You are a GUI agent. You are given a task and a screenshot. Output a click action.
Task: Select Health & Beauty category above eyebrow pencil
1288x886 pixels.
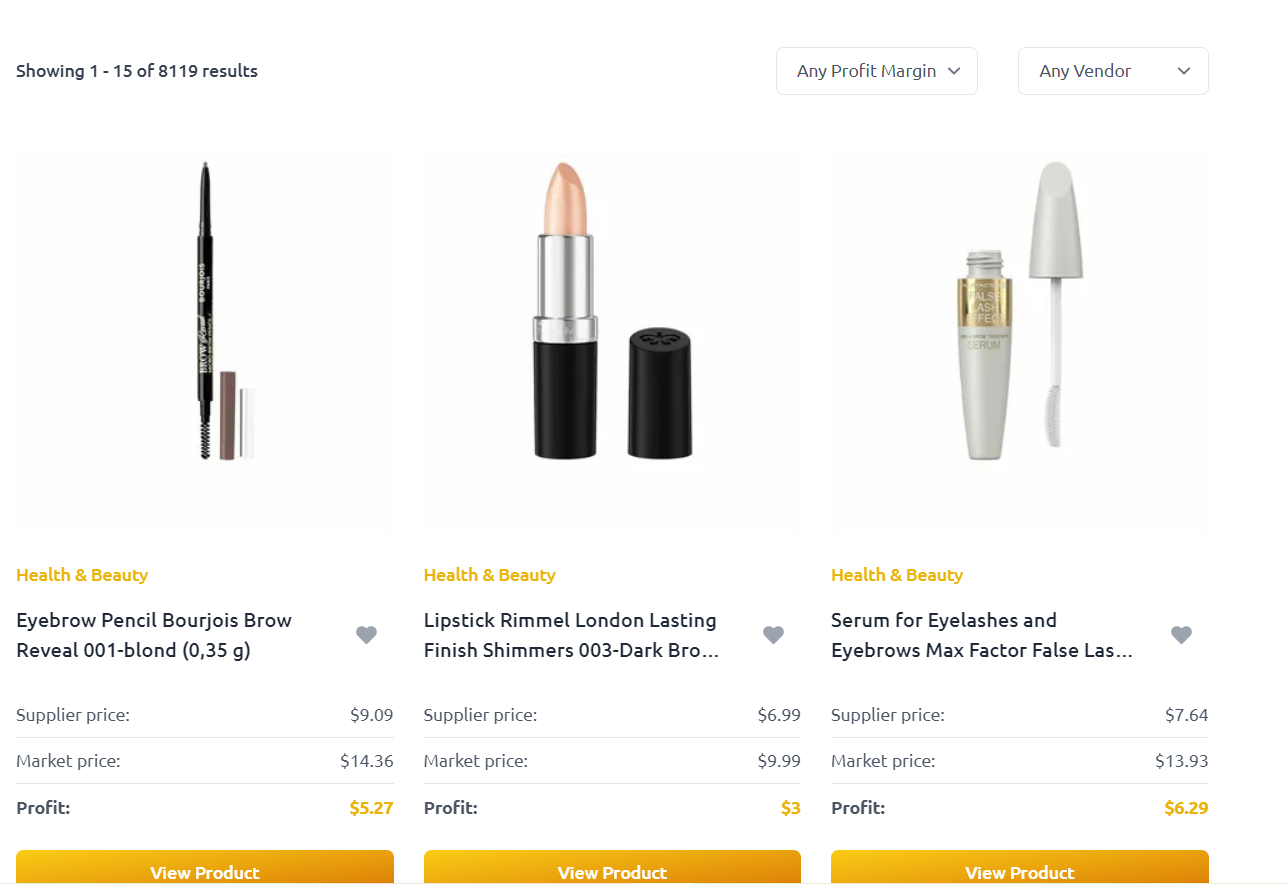click(82, 575)
